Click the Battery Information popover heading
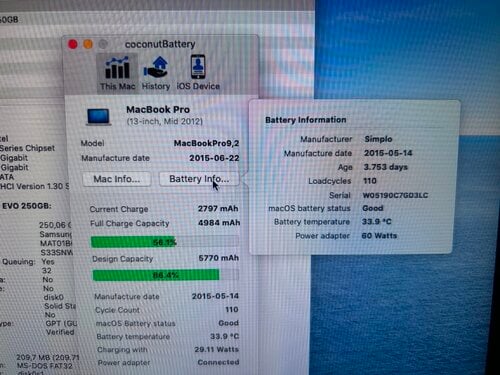Screen dimensions: 500x375 [306, 120]
